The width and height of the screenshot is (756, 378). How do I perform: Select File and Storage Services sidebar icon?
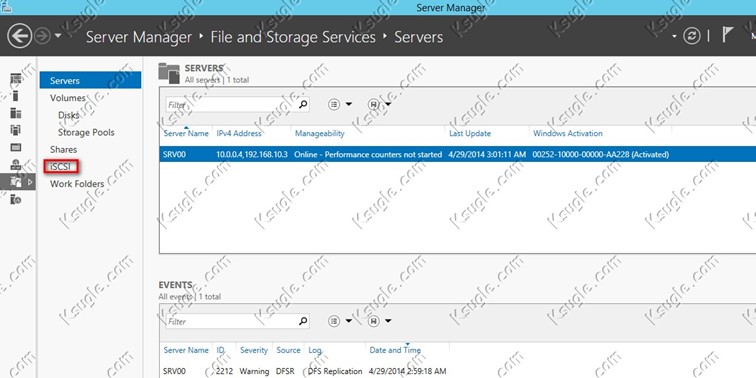coord(16,182)
